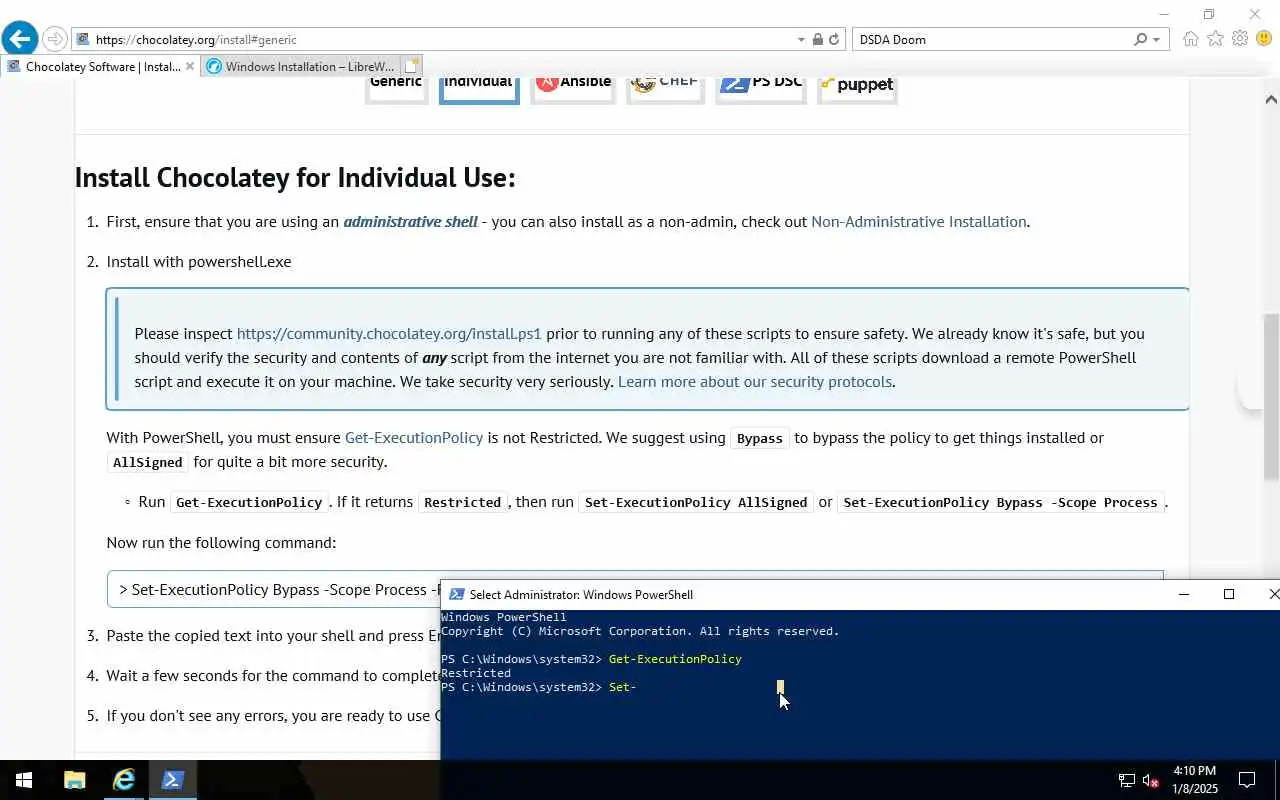The height and width of the screenshot is (800, 1280).
Task: Click the PowerShell taskbar icon
Action: click(x=173, y=780)
